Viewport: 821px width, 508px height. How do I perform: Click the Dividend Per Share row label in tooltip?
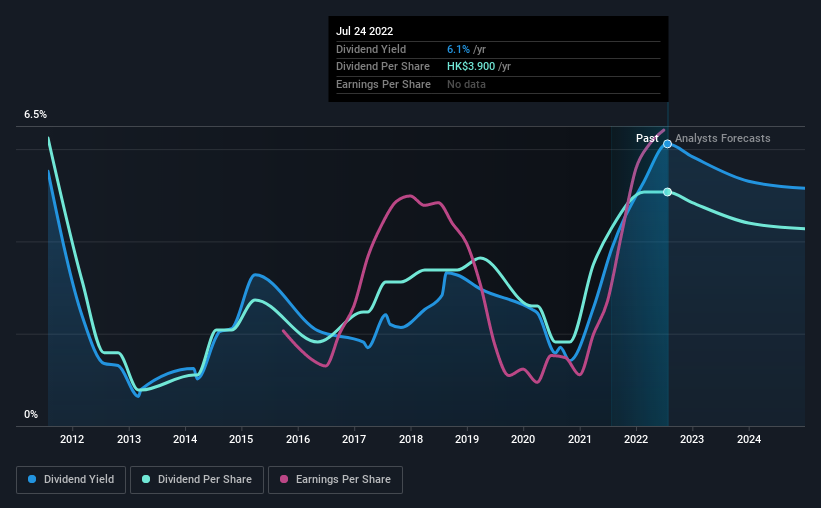(383, 67)
